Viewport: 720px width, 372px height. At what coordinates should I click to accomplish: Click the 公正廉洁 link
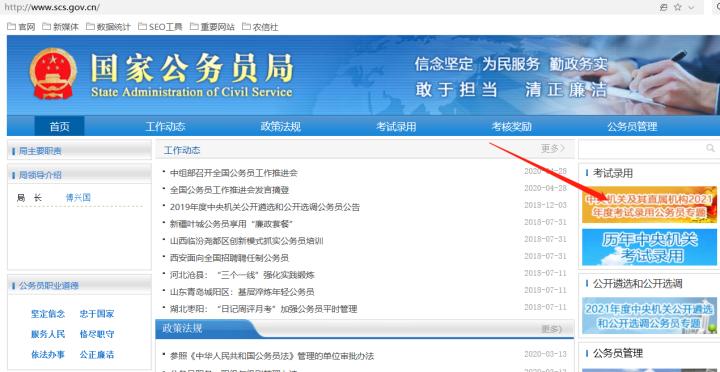[x=97, y=355]
